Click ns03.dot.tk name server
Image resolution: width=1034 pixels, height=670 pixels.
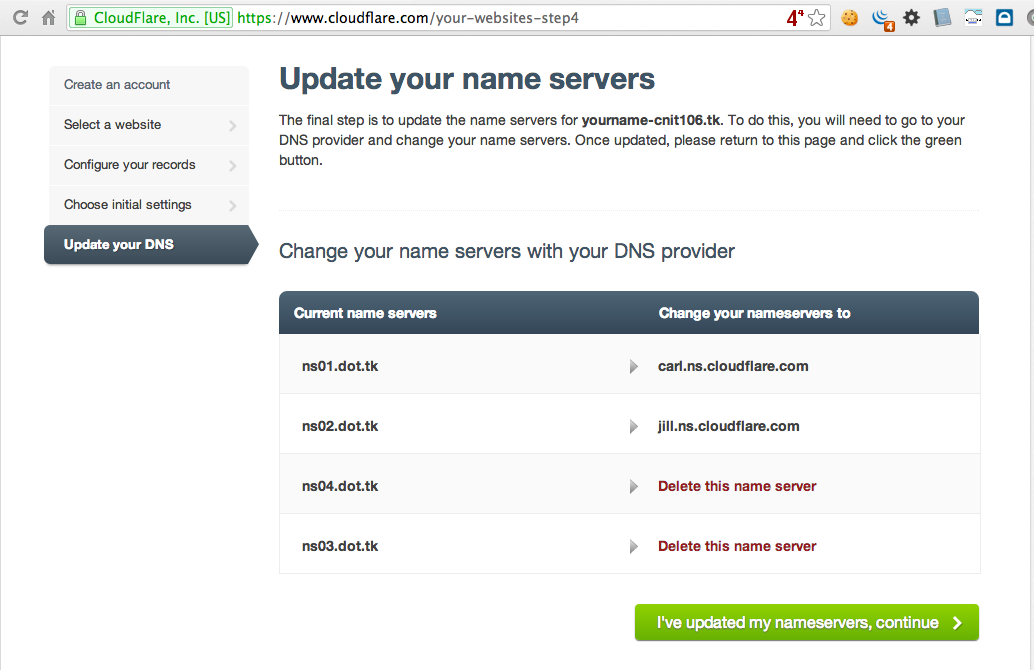340,547
